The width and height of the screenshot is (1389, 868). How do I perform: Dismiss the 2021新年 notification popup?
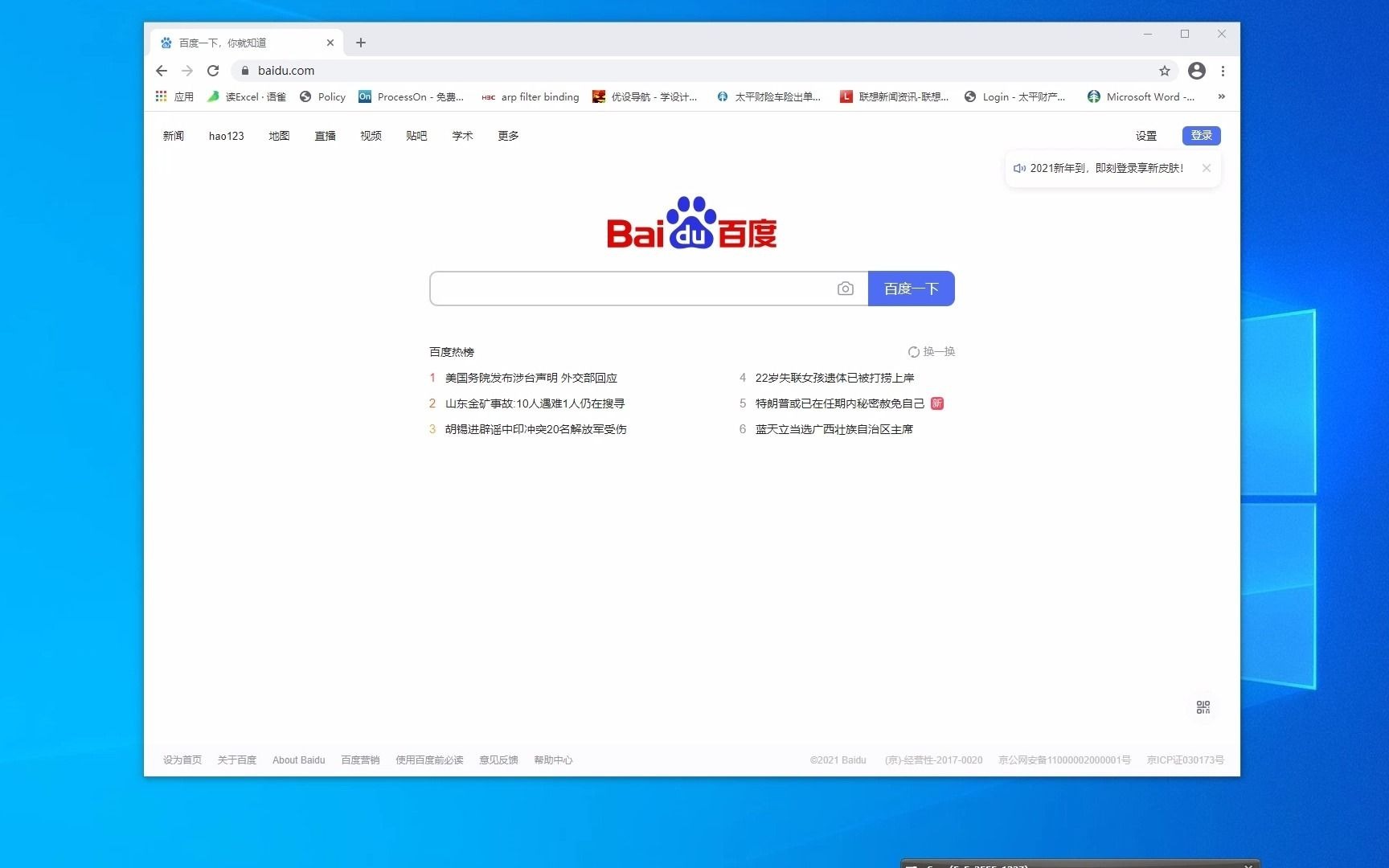point(1206,168)
